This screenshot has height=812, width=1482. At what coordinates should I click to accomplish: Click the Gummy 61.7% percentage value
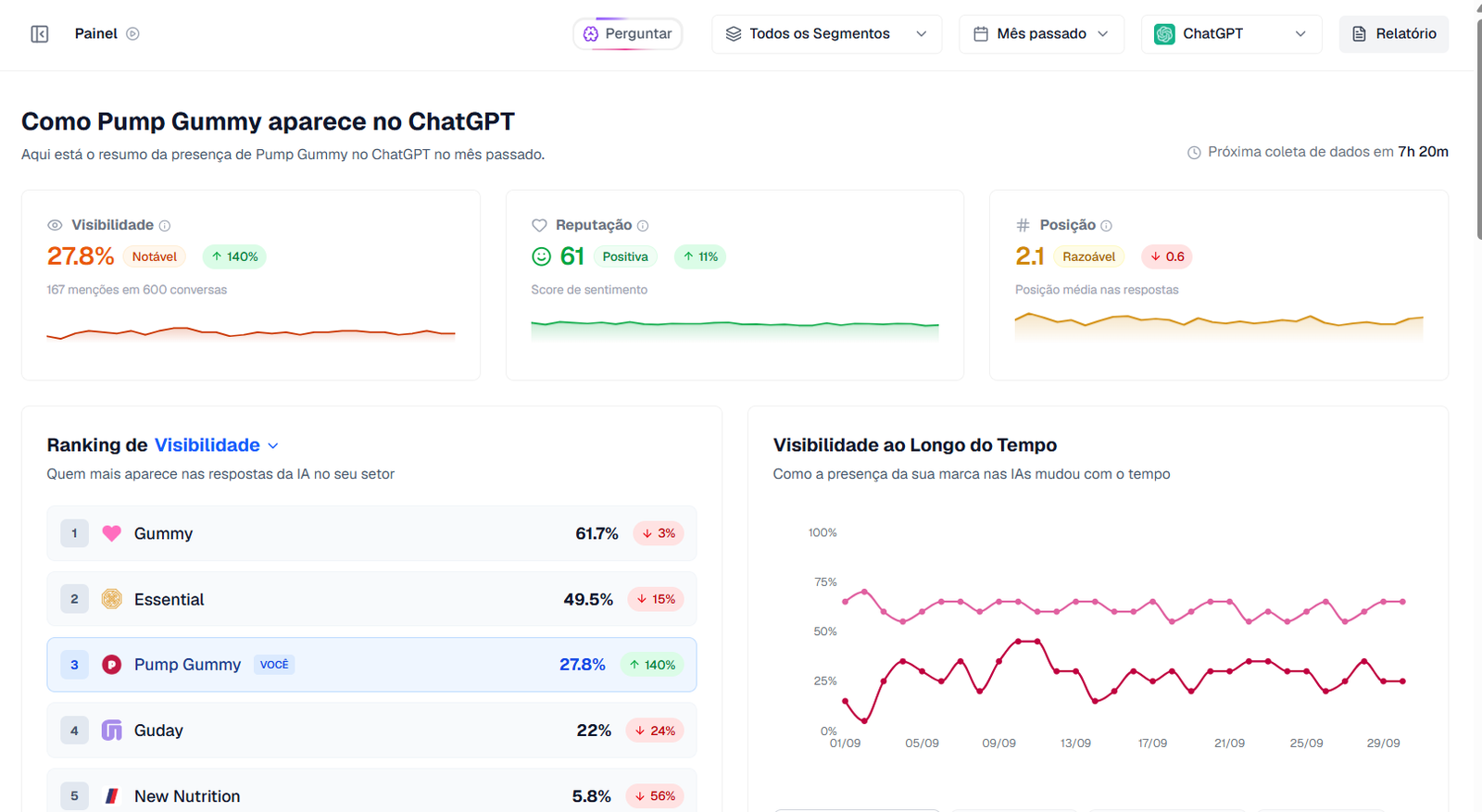tap(597, 533)
